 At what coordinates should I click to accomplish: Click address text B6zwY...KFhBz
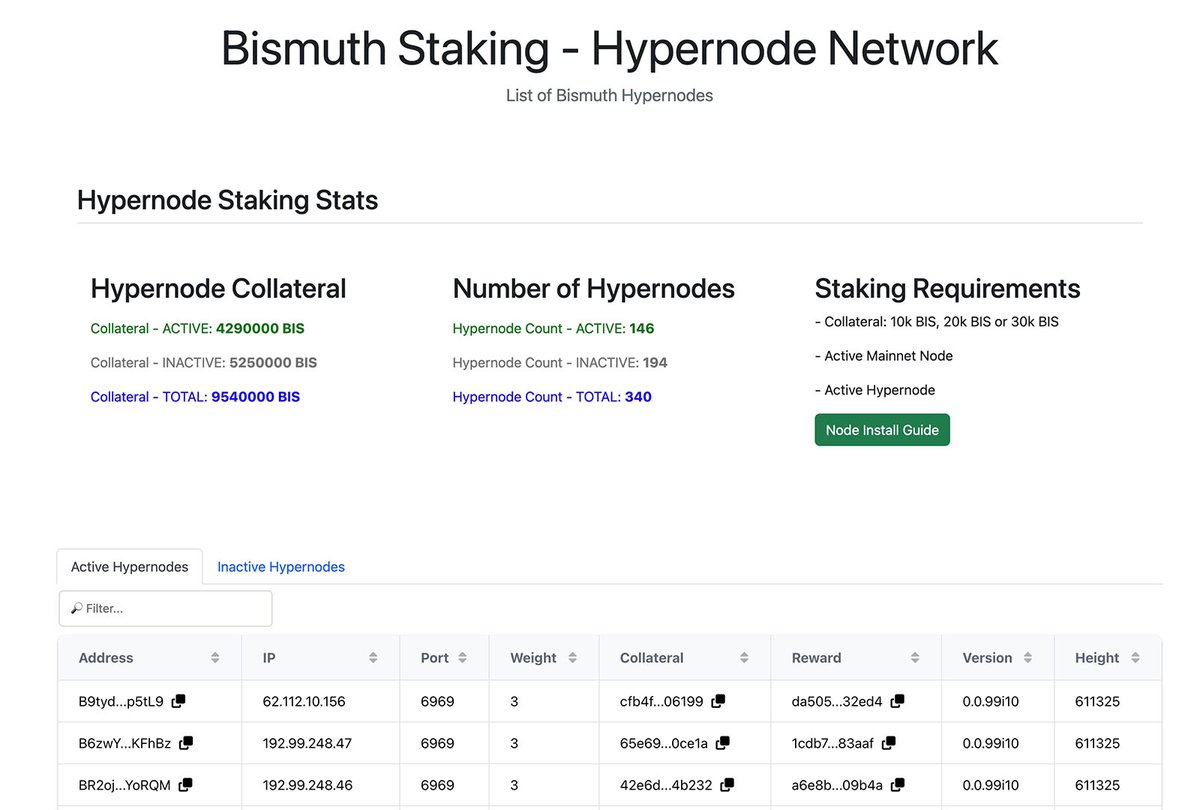coord(125,744)
